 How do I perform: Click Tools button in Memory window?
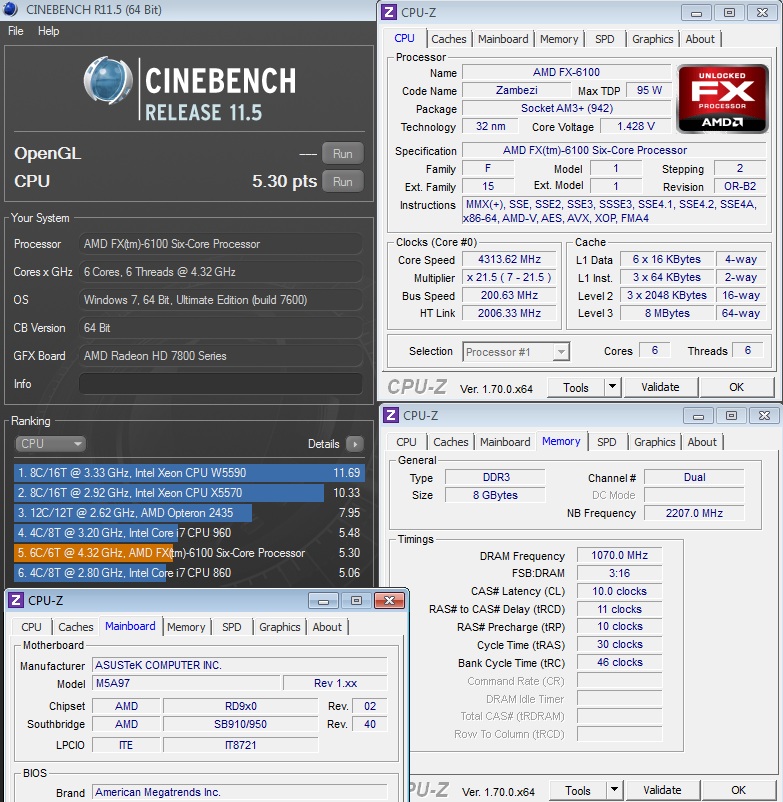pos(578,790)
